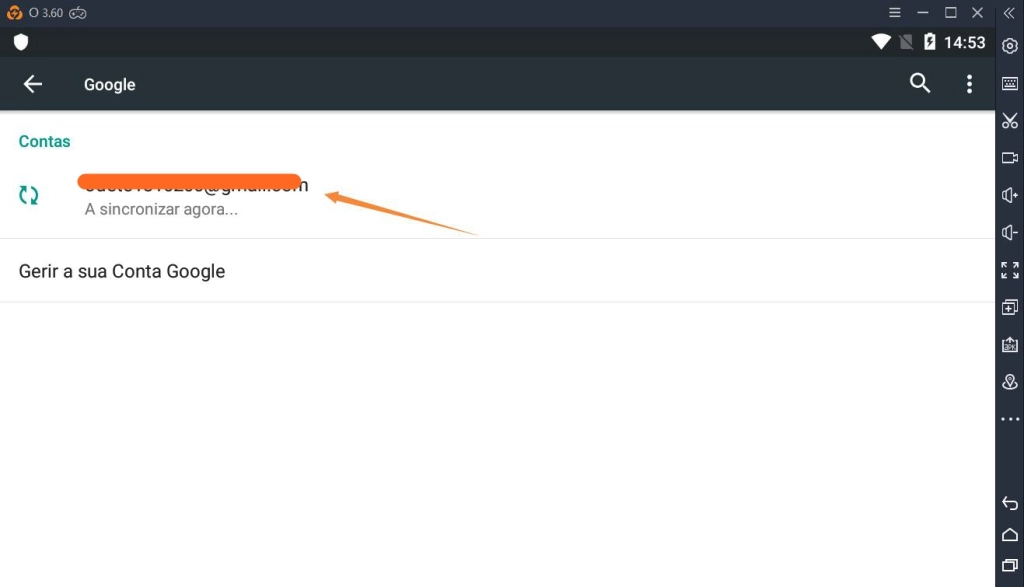The width and height of the screenshot is (1024, 587).
Task: Collapse the sidebar with double chevron
Action: tap(1009, 13)
